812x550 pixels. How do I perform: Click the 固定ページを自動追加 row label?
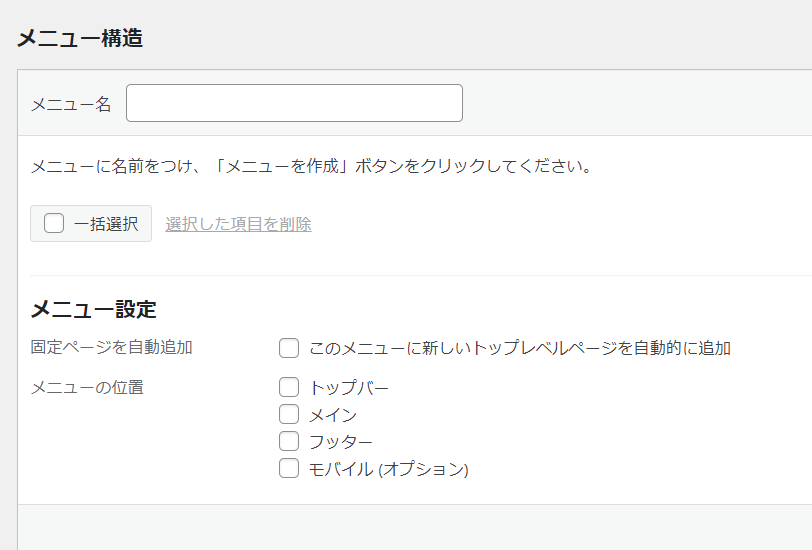(112, 347)
